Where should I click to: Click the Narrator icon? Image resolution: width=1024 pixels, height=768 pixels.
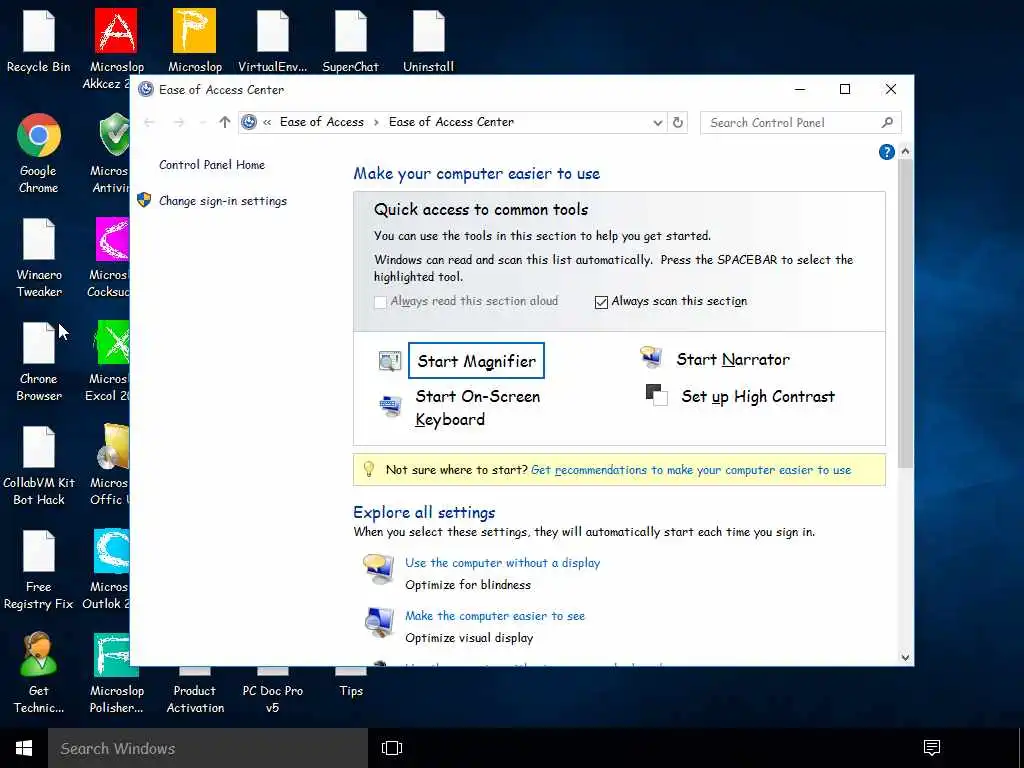(x=650, y=357)
